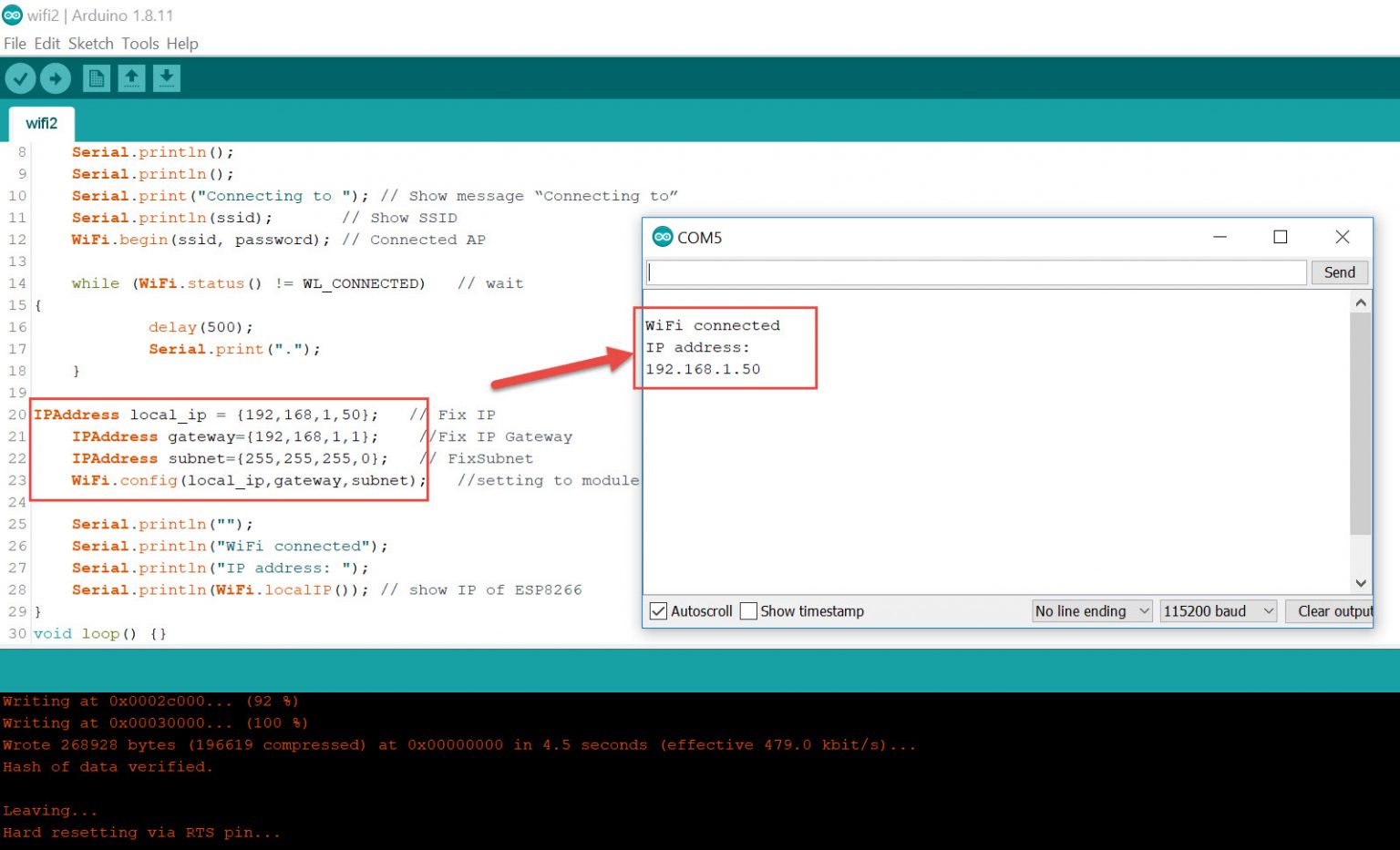The width and height of the screenshot is (1400, 850).
Task: Open a sketch using the upward arrow icon
Action: pos(130,77)
